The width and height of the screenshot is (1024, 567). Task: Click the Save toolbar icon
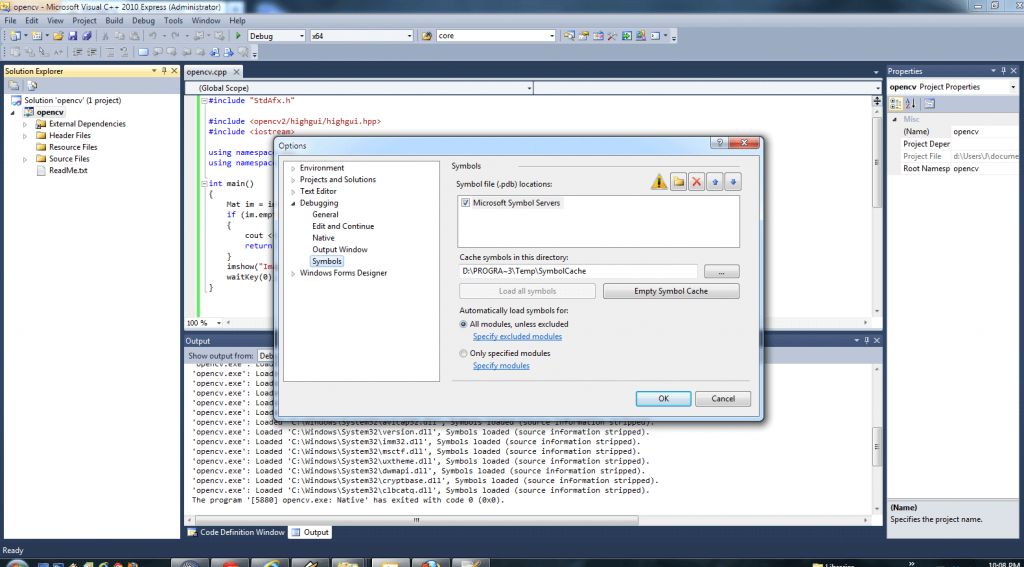[x=72, y=36]
